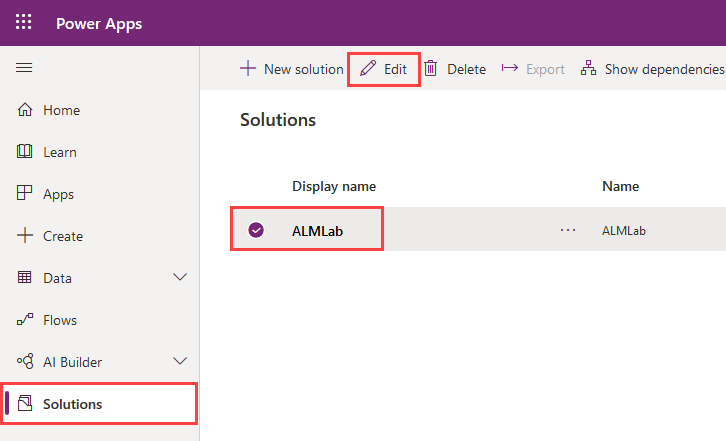This screenshot has width=726, height=441.
Task: Click the Apps grid icon
Action: click(25, 194)
